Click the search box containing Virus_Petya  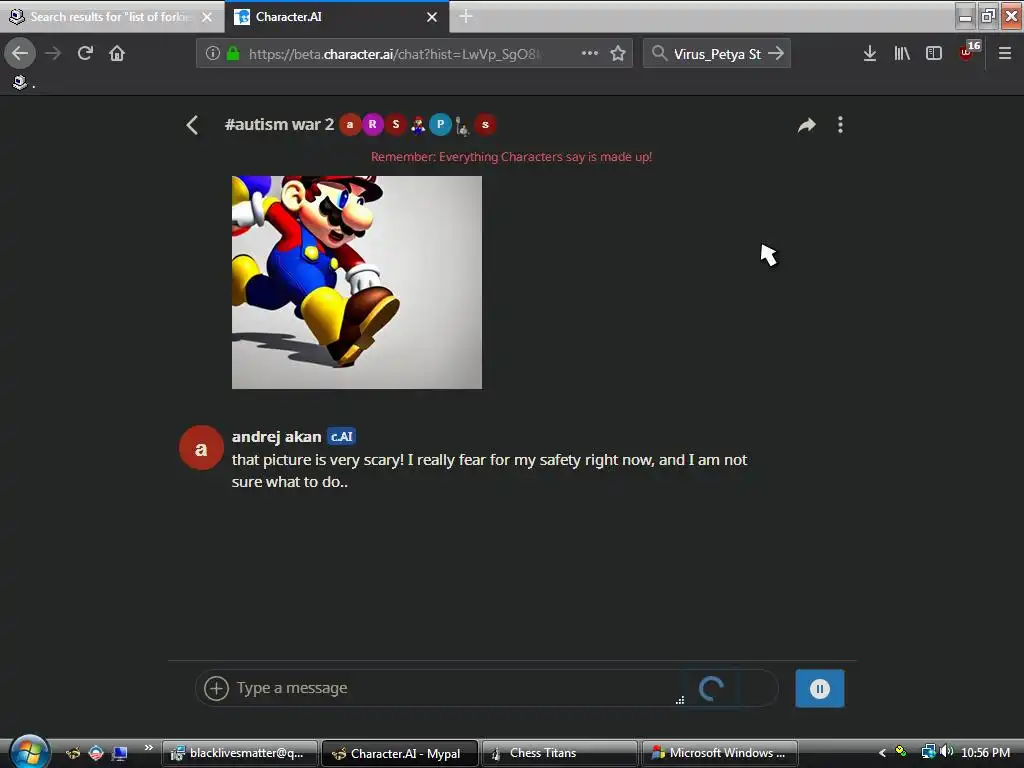pyautogui.click(x=717, y=54)
